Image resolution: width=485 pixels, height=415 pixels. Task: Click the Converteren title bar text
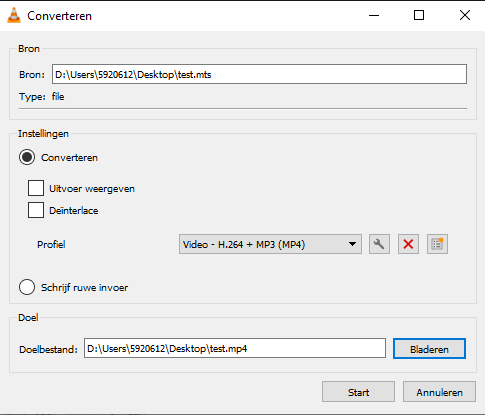(x=59, y=16)
